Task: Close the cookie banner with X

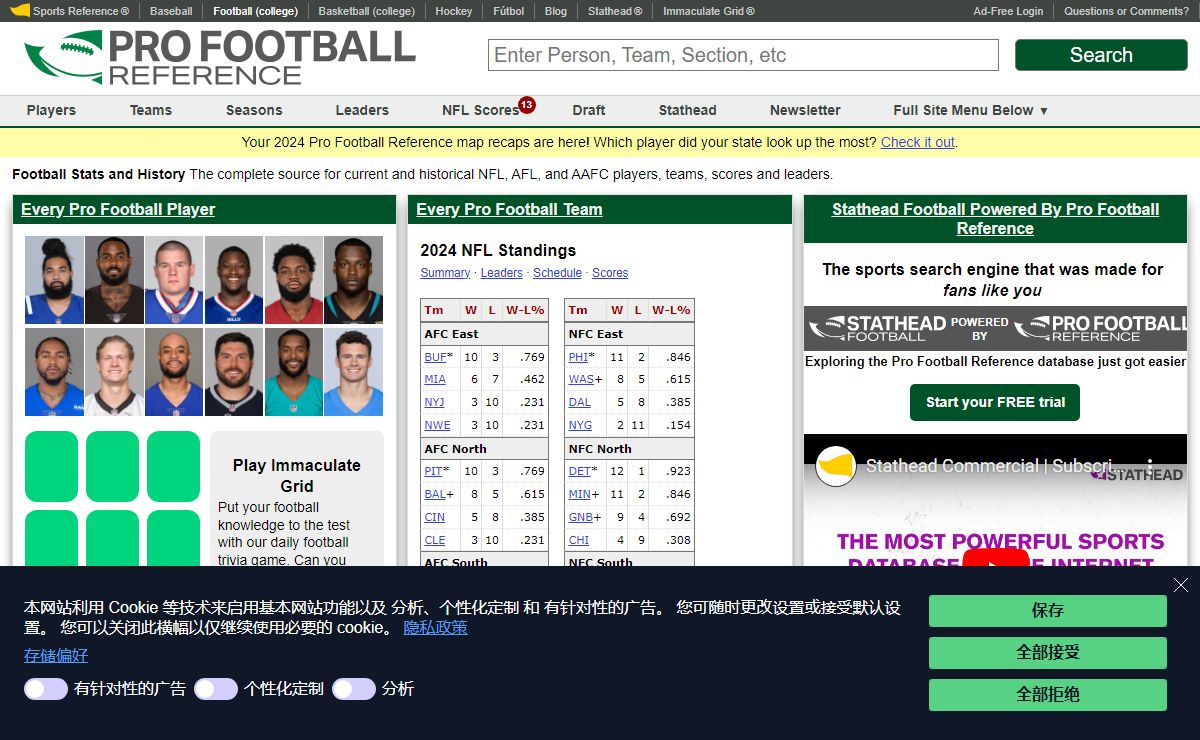Action: [x=1181, y=585]
